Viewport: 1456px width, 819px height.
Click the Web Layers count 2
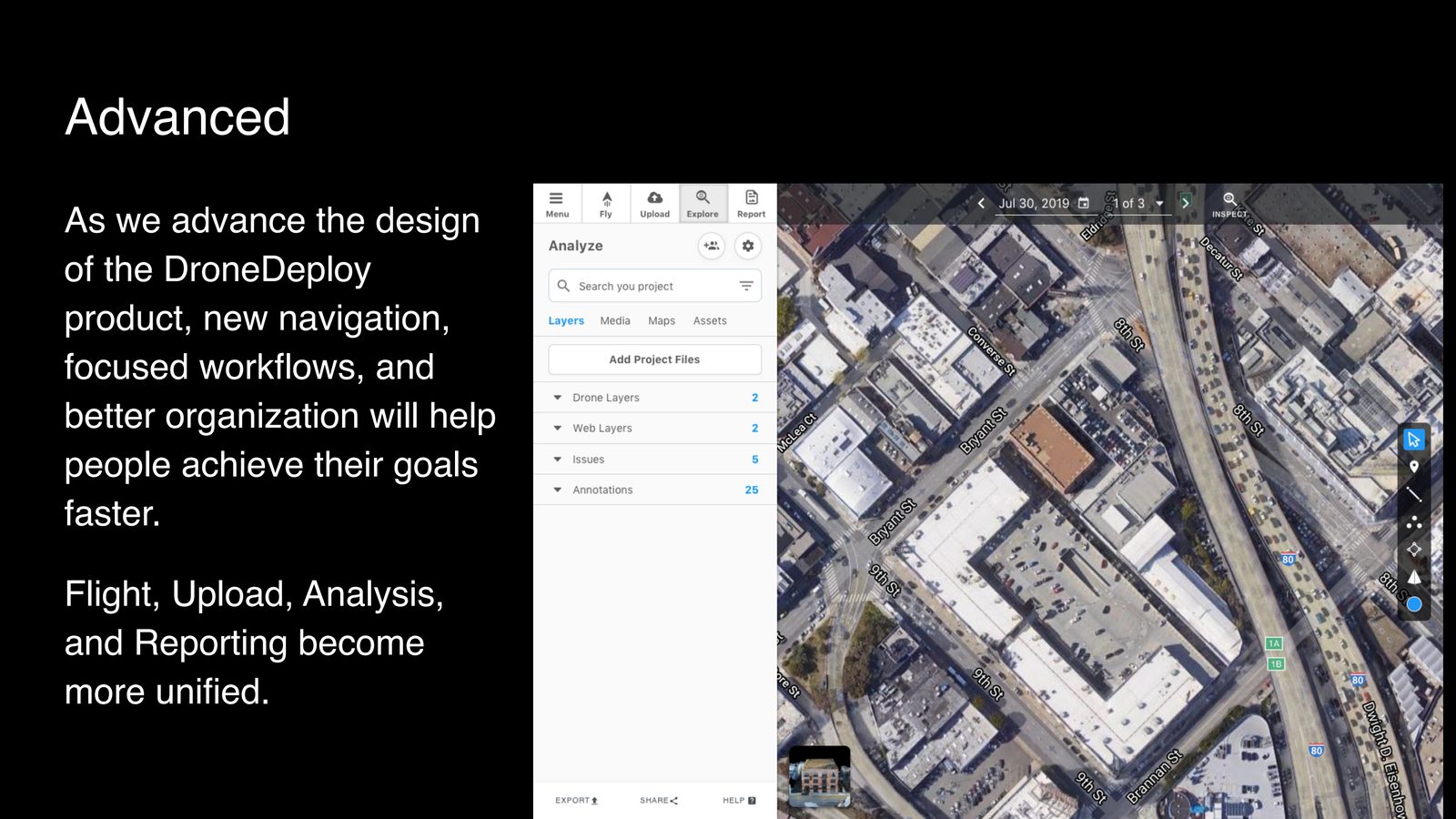point(755,429)
